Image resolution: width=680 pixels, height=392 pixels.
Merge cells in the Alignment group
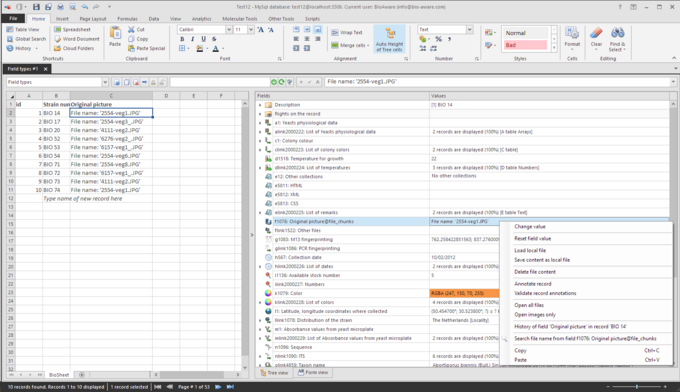tap(350, 45)
